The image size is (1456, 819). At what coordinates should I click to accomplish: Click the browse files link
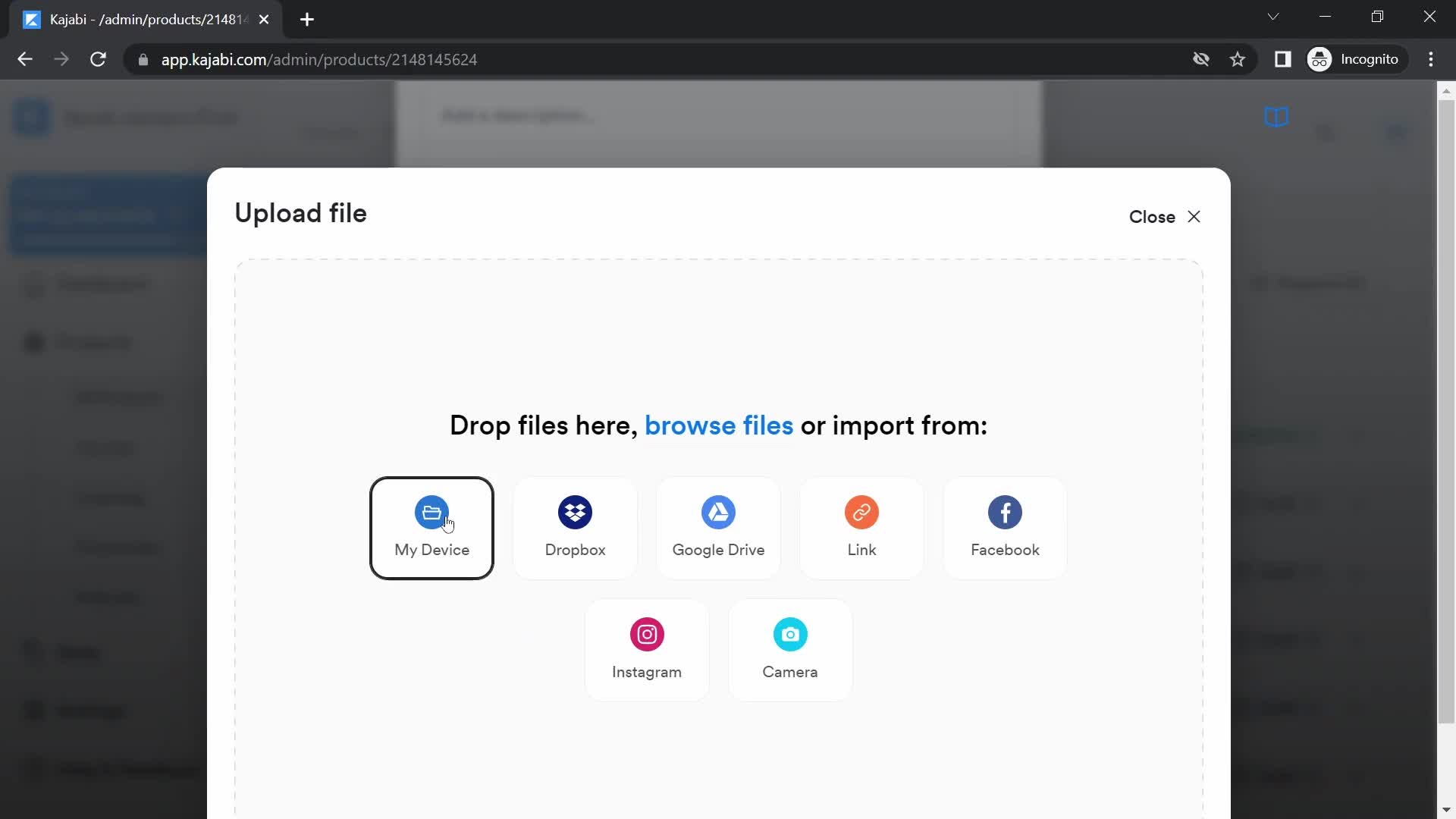(718, 425)
